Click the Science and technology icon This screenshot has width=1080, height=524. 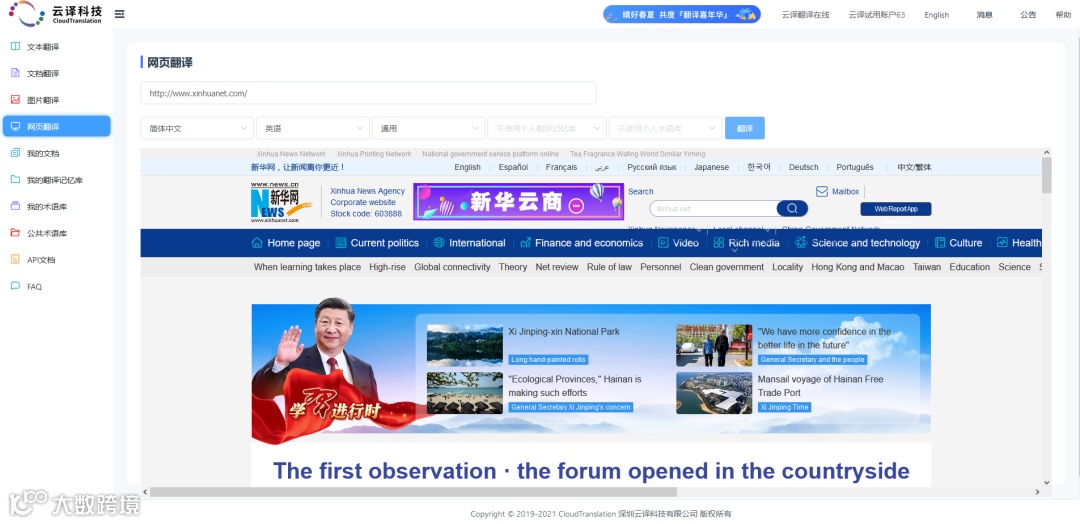800,242
